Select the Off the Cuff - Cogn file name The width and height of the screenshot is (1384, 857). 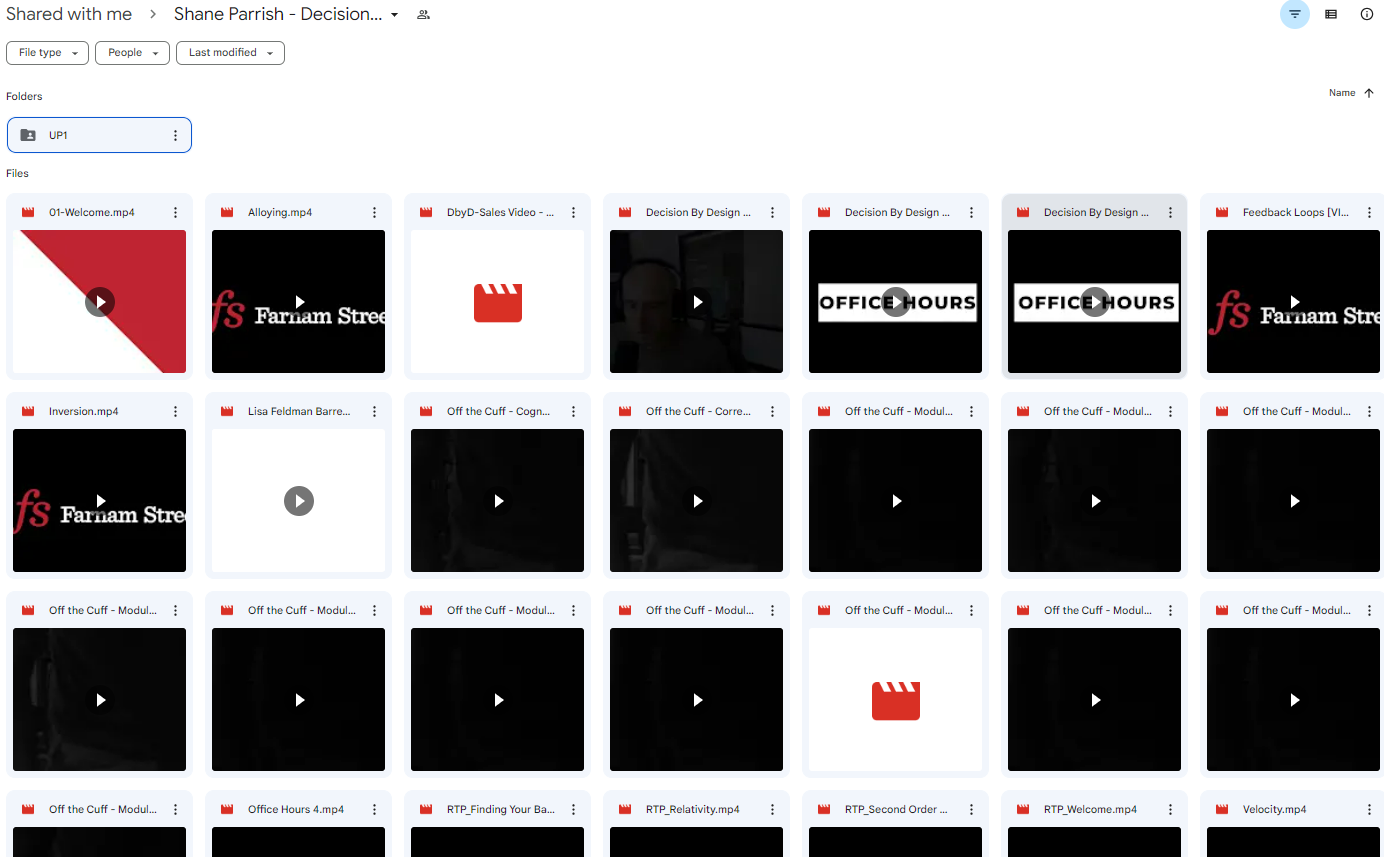(498, 412)
